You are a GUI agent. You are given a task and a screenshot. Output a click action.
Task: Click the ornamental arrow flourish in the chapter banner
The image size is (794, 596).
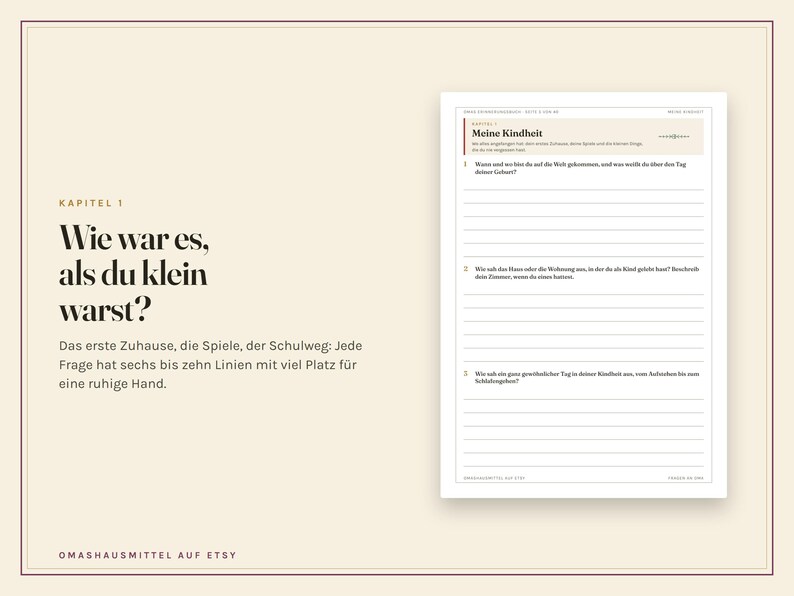[x=673, y=137]
